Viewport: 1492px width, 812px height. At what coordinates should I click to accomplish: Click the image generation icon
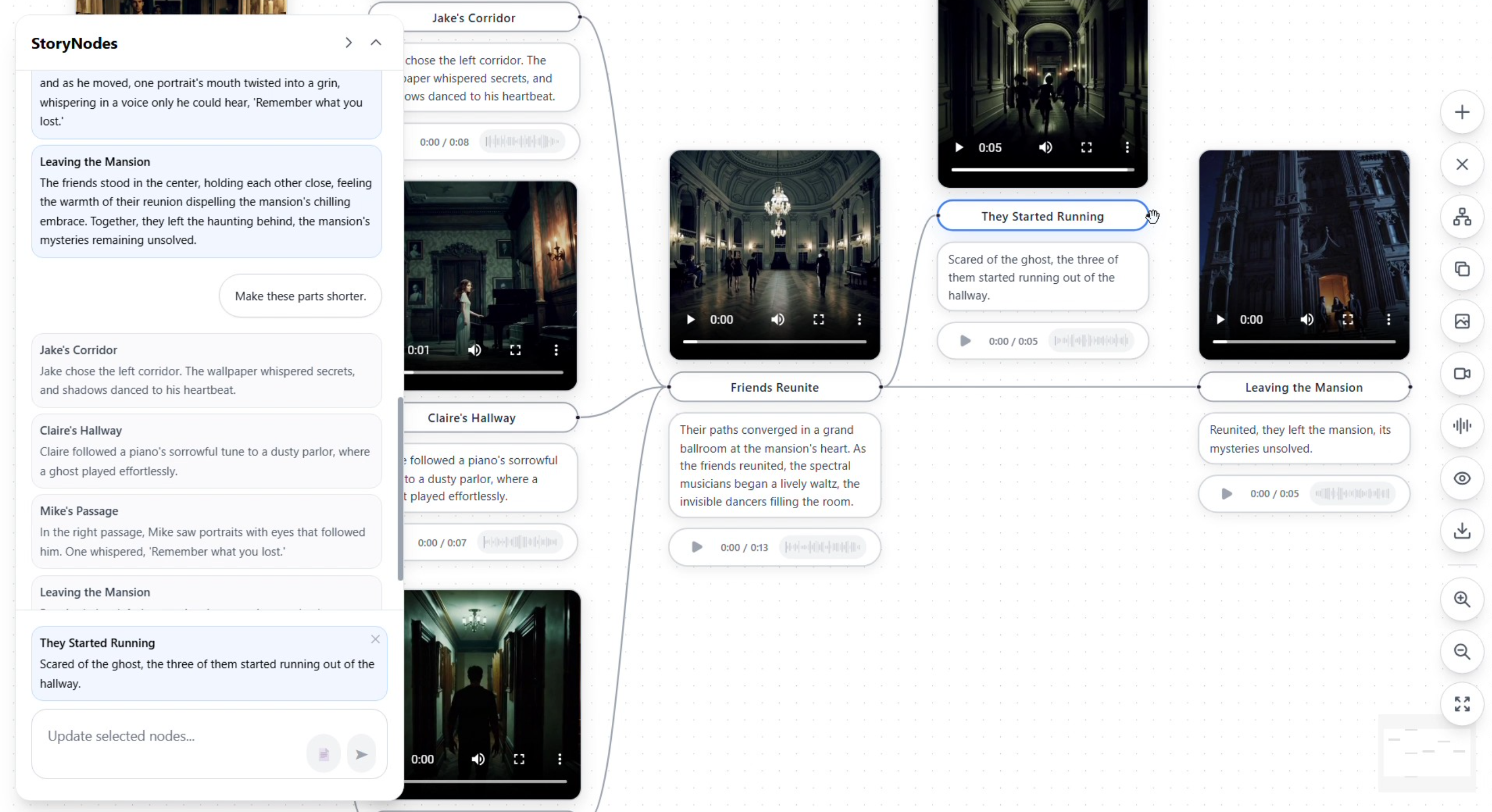click(x=1461, y=321)
